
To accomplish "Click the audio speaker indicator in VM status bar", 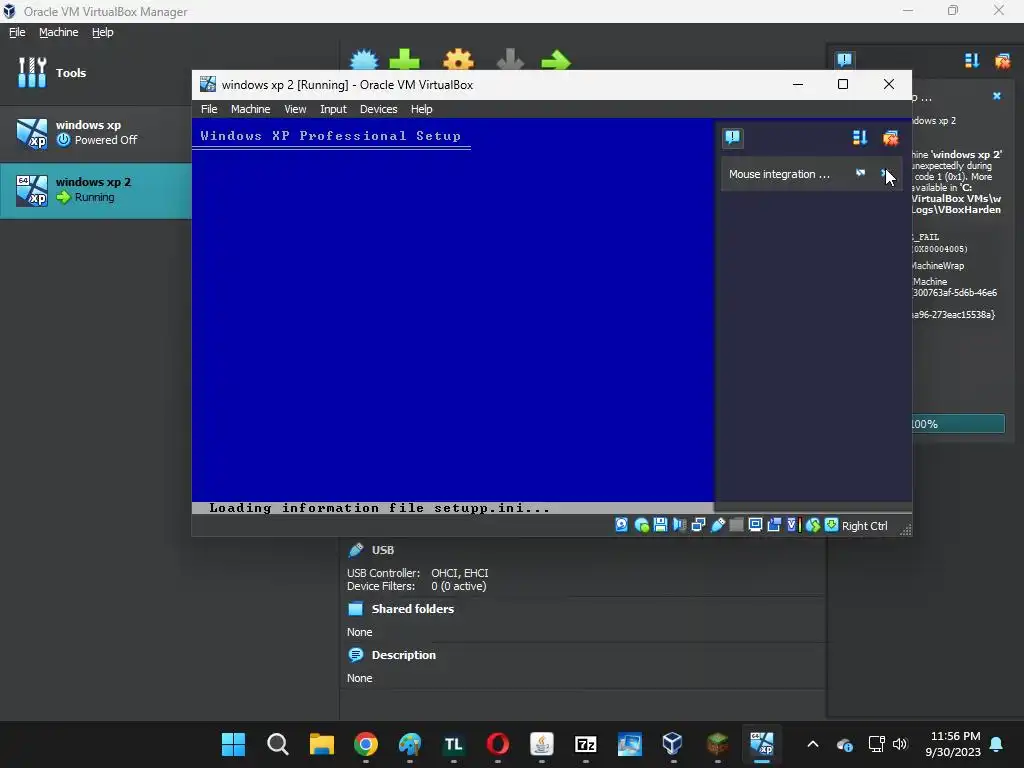I will (x=679, y=525).
